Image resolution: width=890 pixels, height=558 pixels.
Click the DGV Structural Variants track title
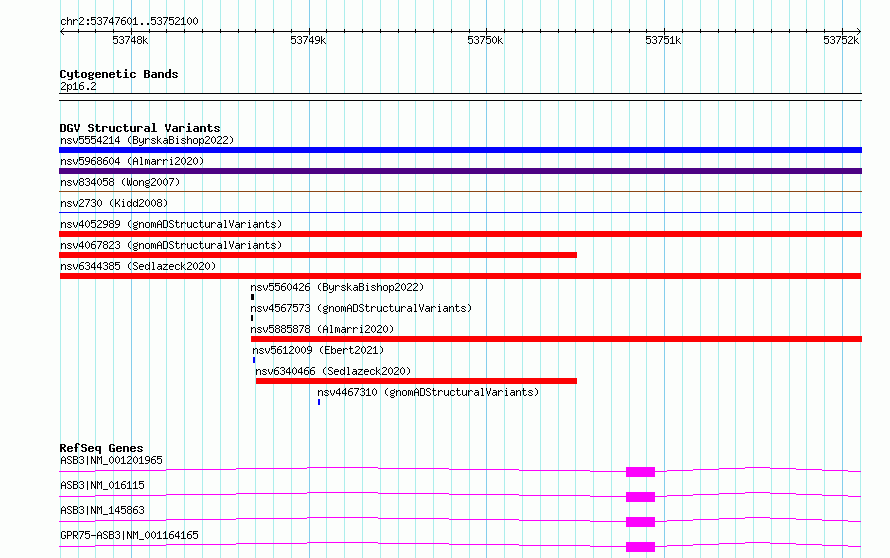click(140, 128)
